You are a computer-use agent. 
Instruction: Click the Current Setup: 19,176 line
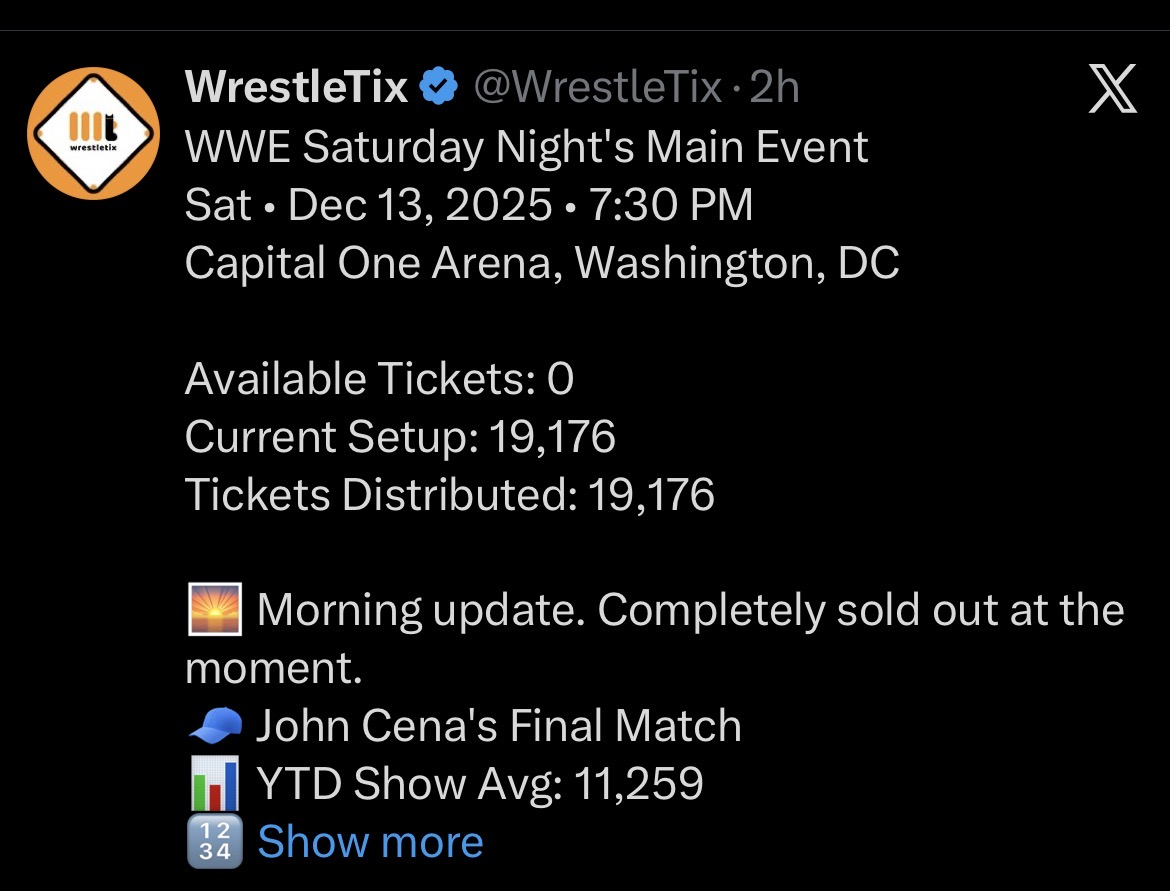tap(400, 437)
